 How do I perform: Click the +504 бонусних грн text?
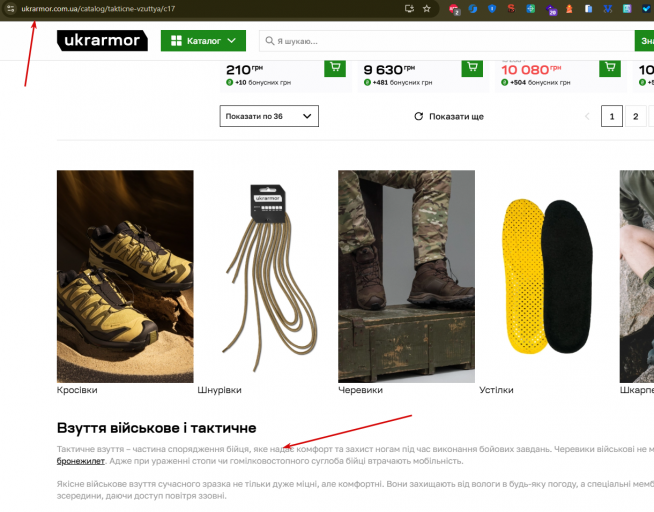tap(540, 83)
